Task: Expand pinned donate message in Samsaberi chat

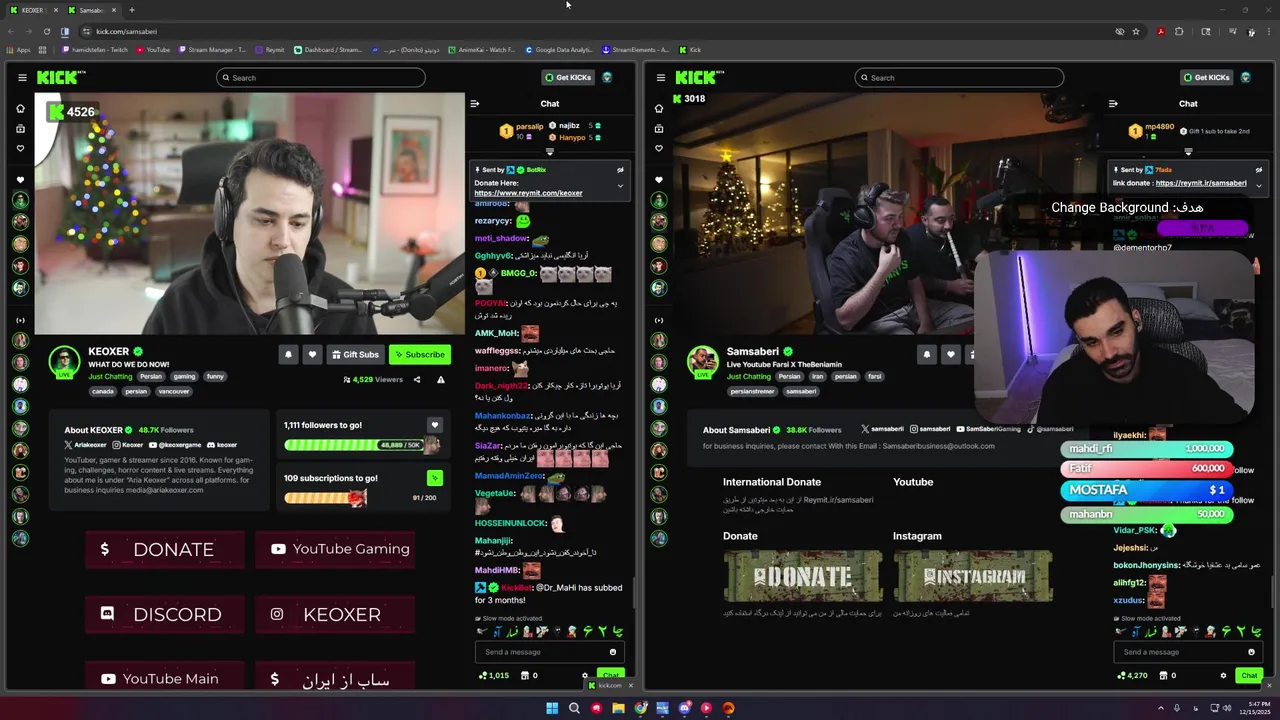Action: [x=1259, y=185]
